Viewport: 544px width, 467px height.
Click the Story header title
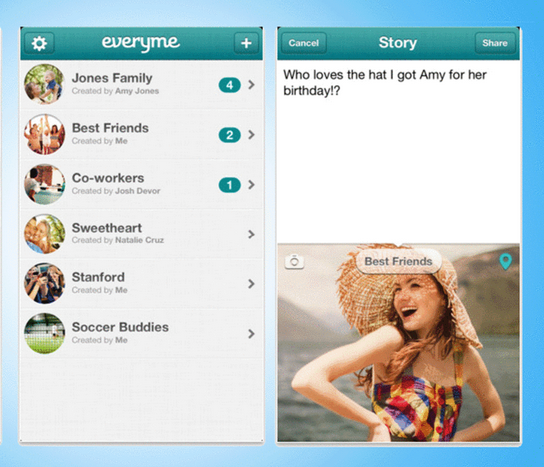398,43
